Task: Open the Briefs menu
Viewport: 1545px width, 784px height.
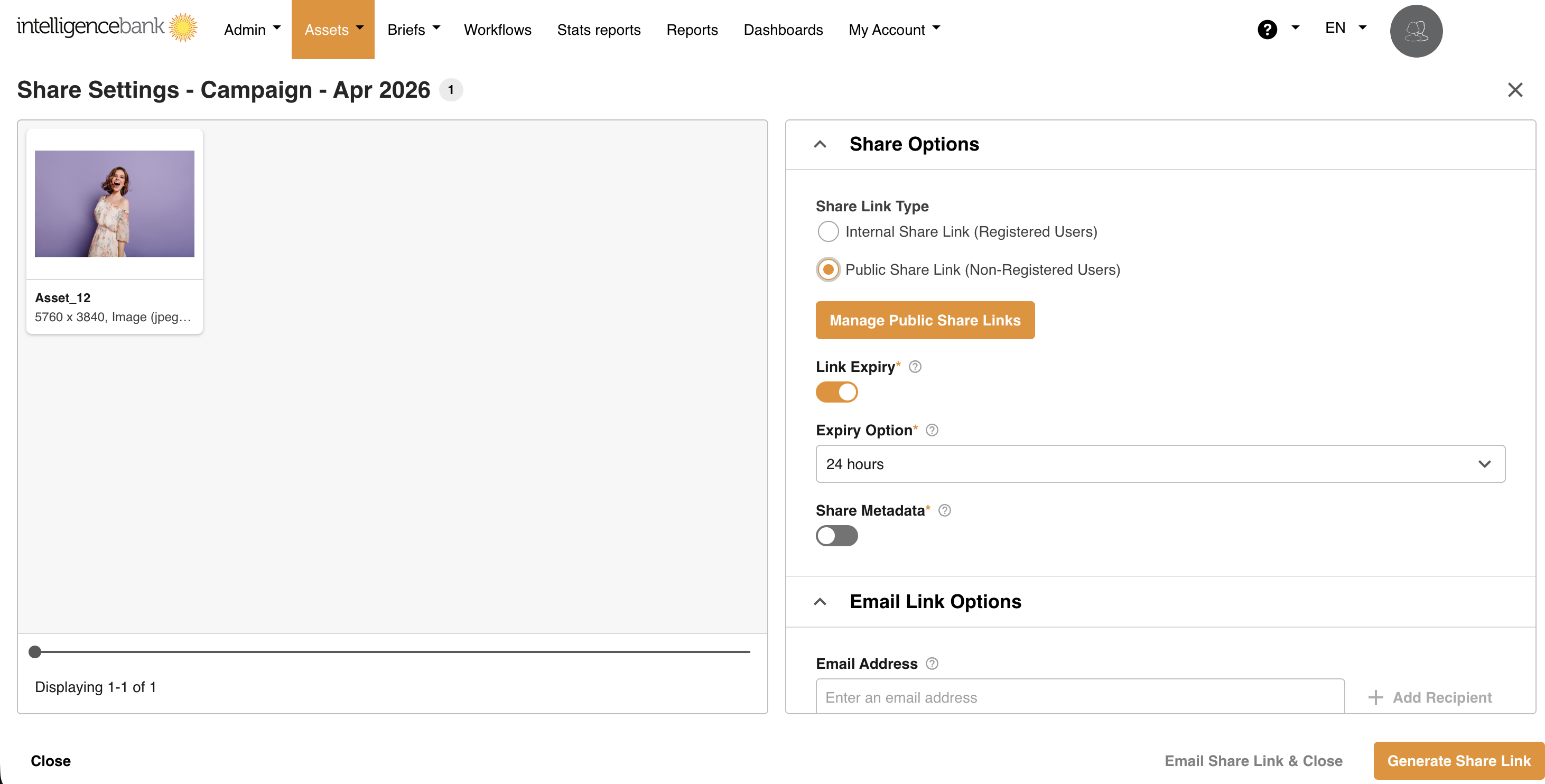Action: click(413, 30)
